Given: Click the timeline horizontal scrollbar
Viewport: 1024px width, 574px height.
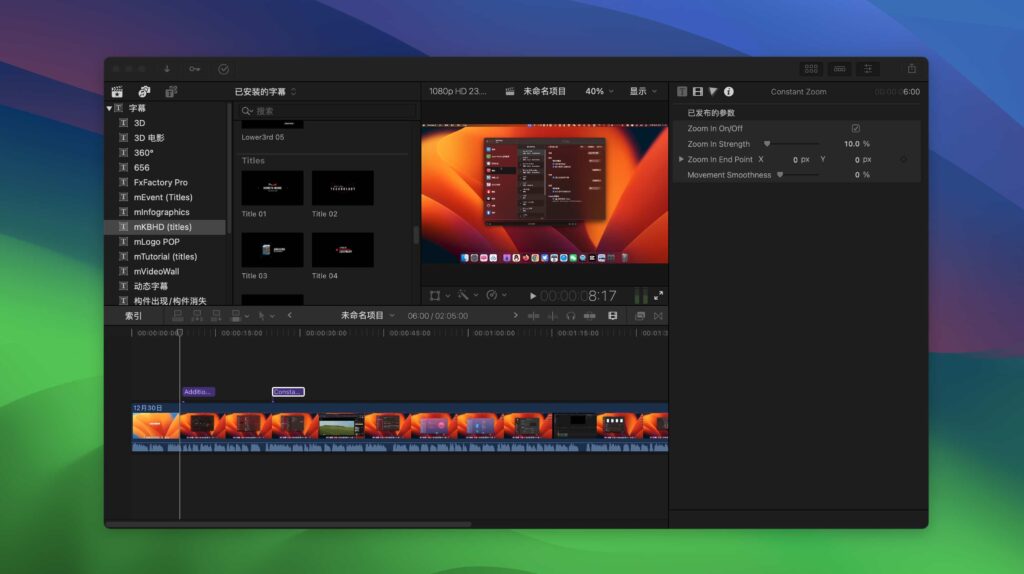Looking at the screenshot, I should (288, 524).
